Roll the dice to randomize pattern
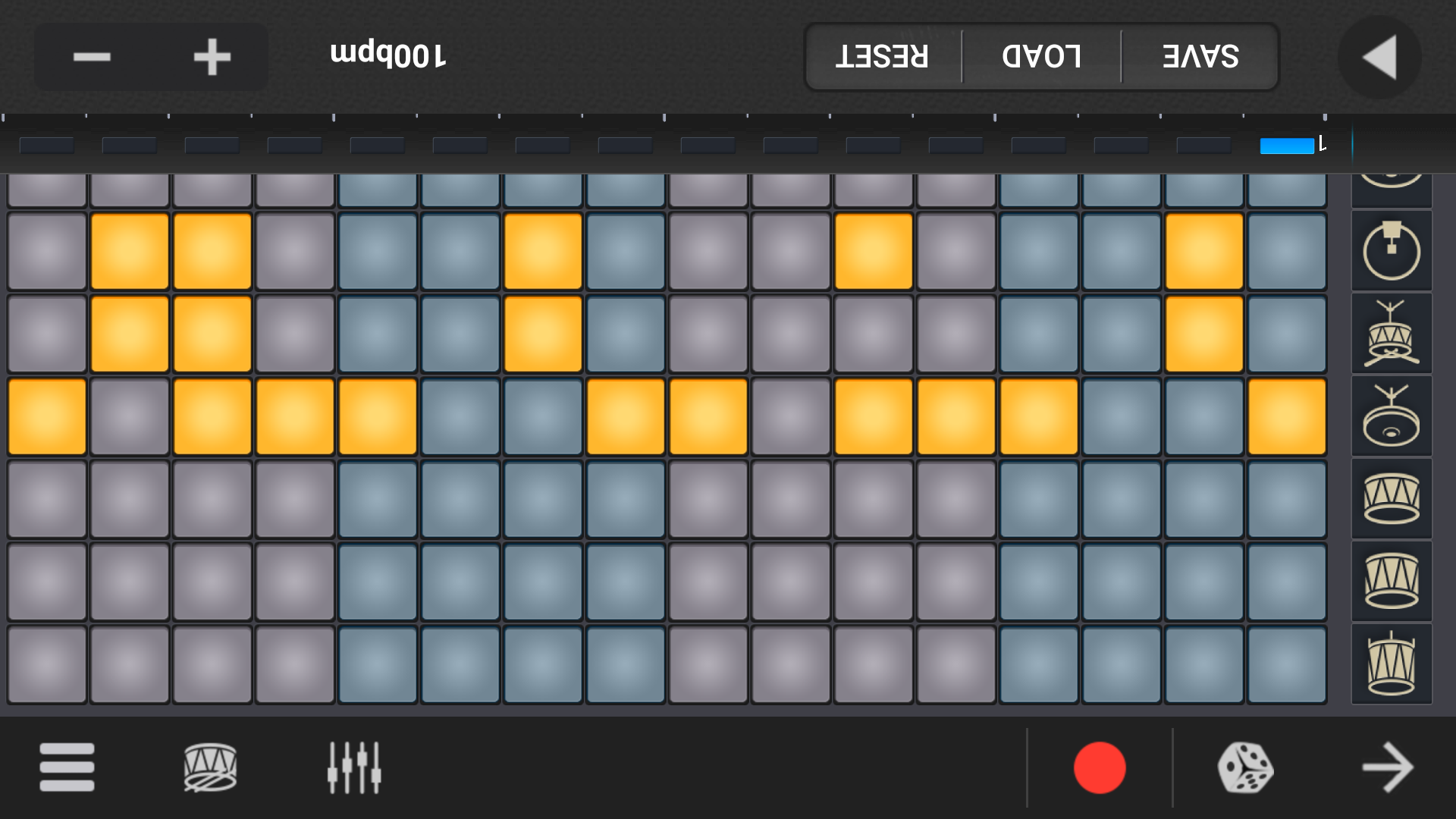 point(1245,767)
